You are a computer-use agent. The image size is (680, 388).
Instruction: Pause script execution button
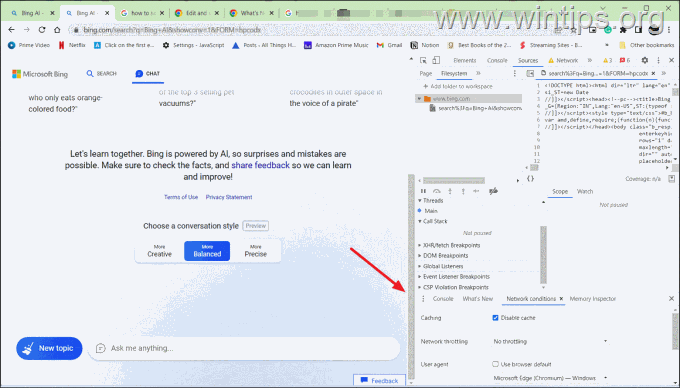pos(424,191)
